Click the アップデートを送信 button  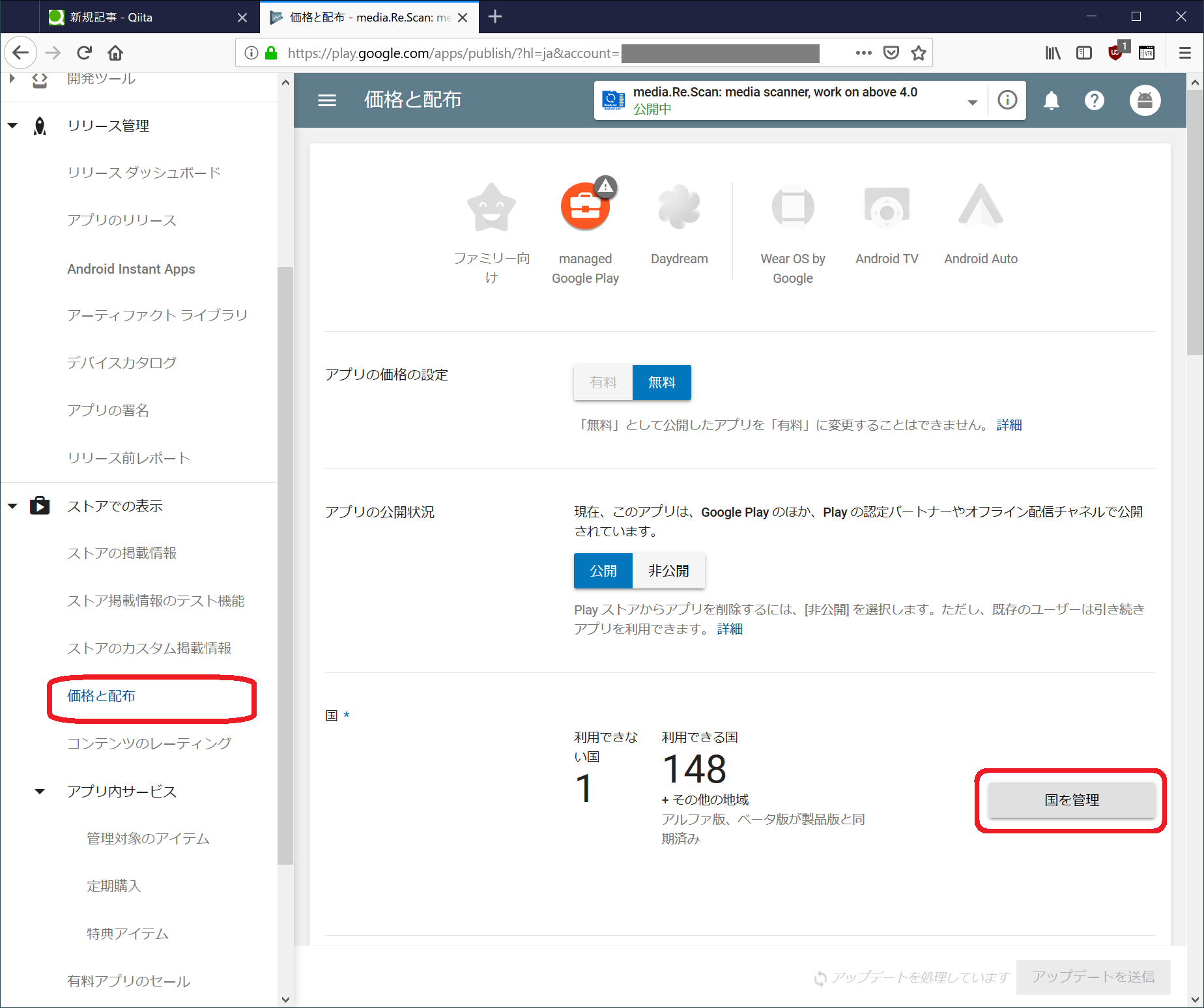[x=1093, y=977]
